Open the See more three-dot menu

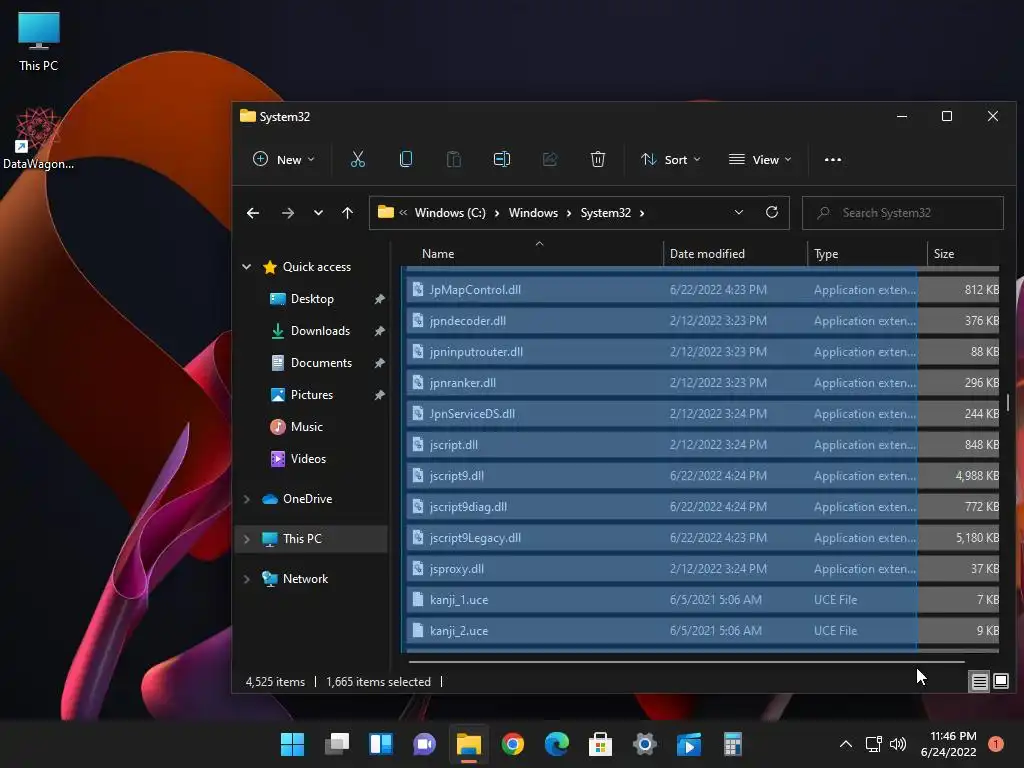point(833,159)
